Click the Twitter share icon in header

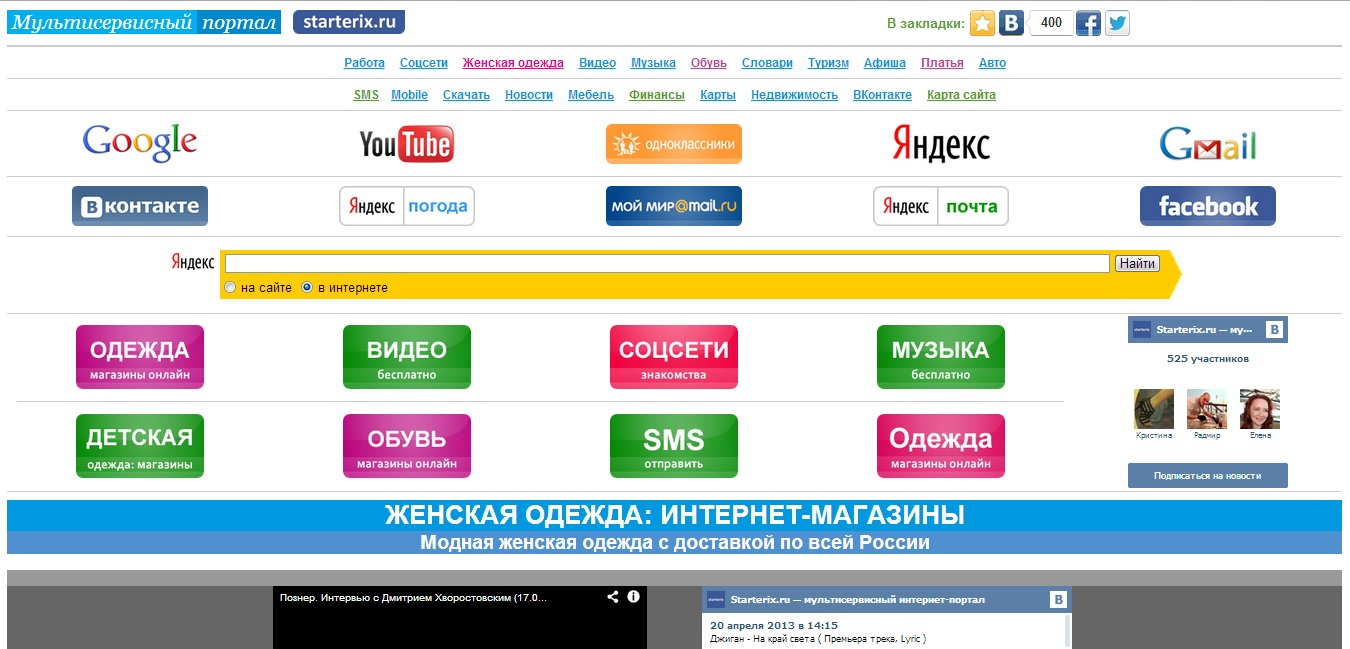click(1117, 23)
